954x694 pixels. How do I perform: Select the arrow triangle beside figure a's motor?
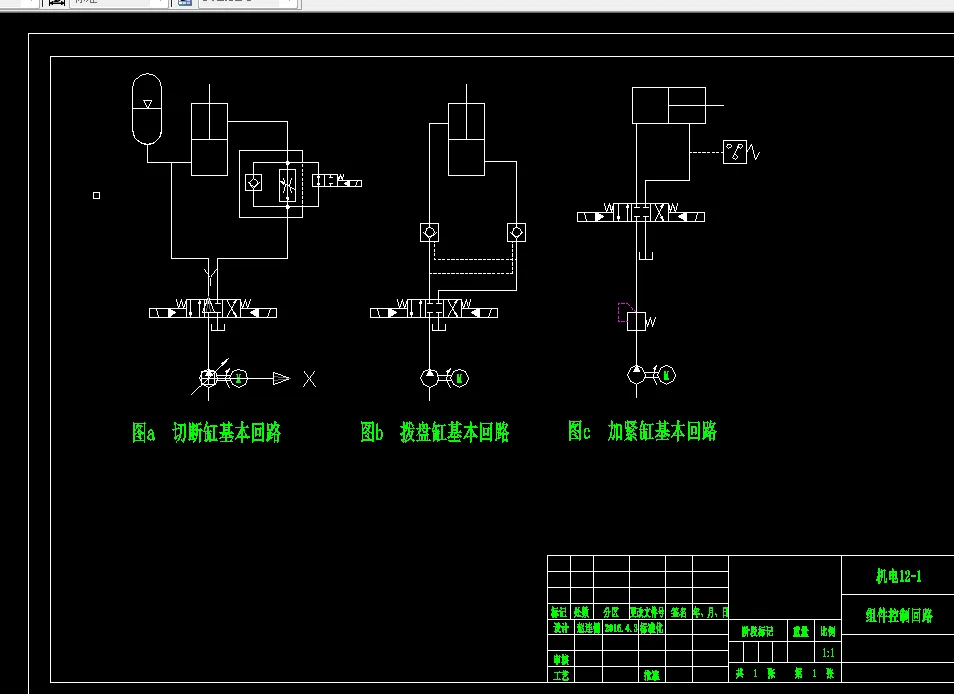[x=281, y=378]
